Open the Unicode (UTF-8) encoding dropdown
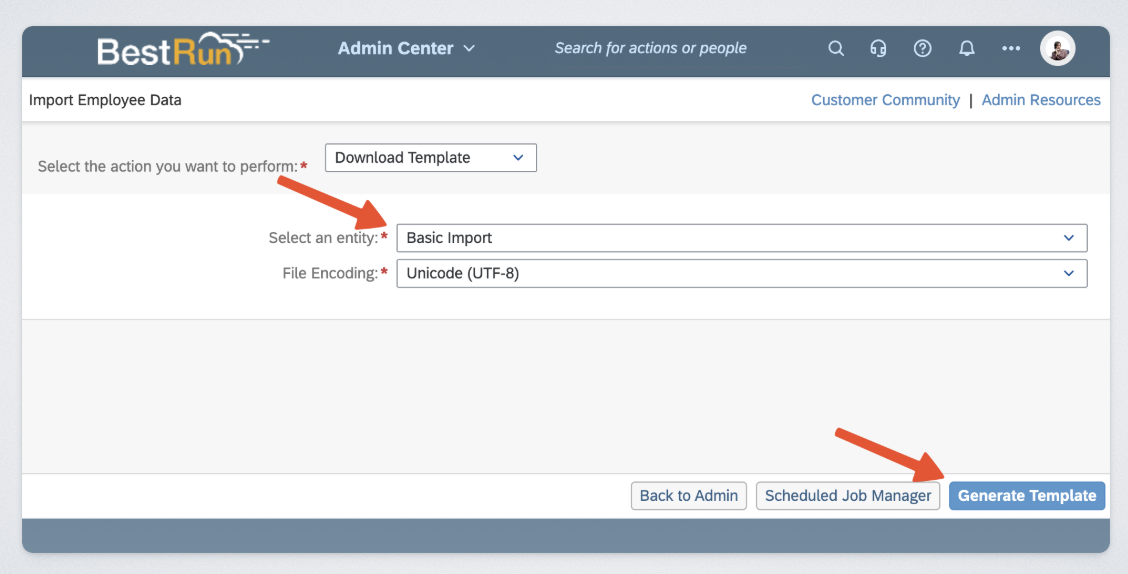 point(741,273)
